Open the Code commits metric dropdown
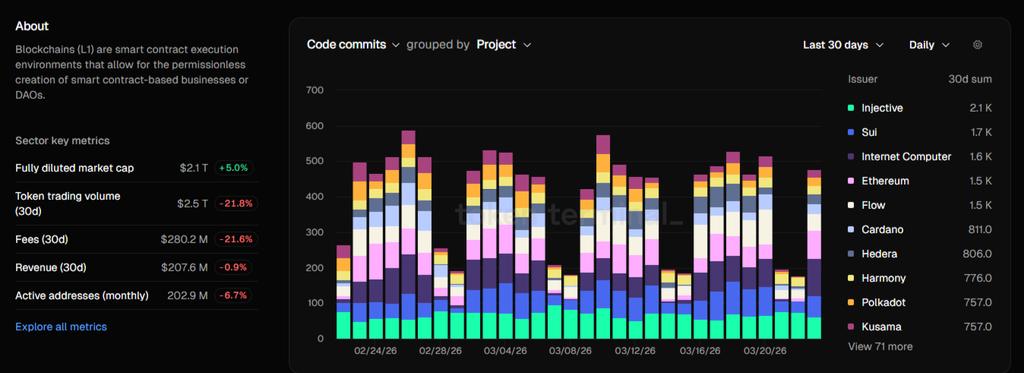Image resolution: width=1024 pixels, height=373 pixels. pos(353,44)
